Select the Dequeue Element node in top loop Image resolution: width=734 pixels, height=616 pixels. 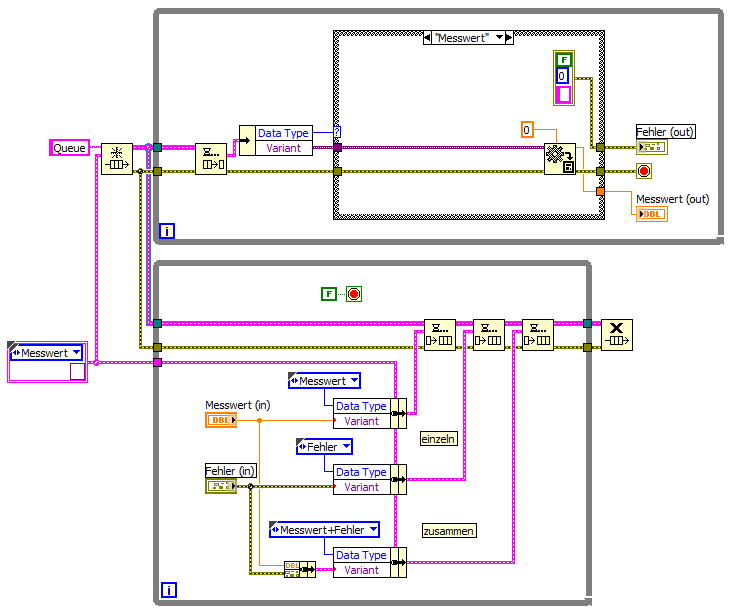point(211,159)
